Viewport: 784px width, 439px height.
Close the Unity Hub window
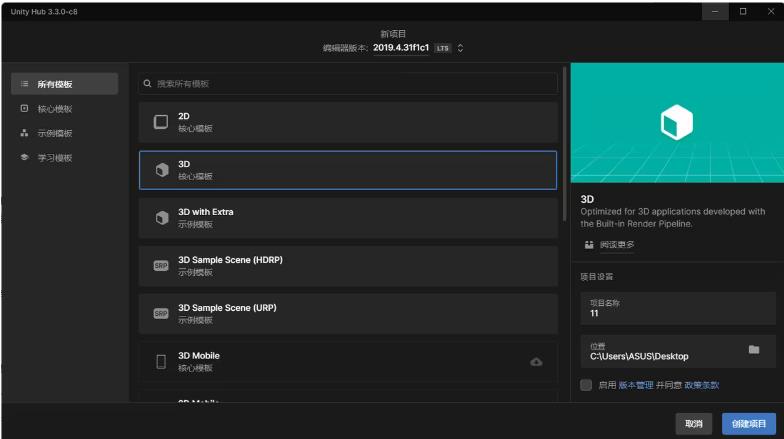pos(770,12)
